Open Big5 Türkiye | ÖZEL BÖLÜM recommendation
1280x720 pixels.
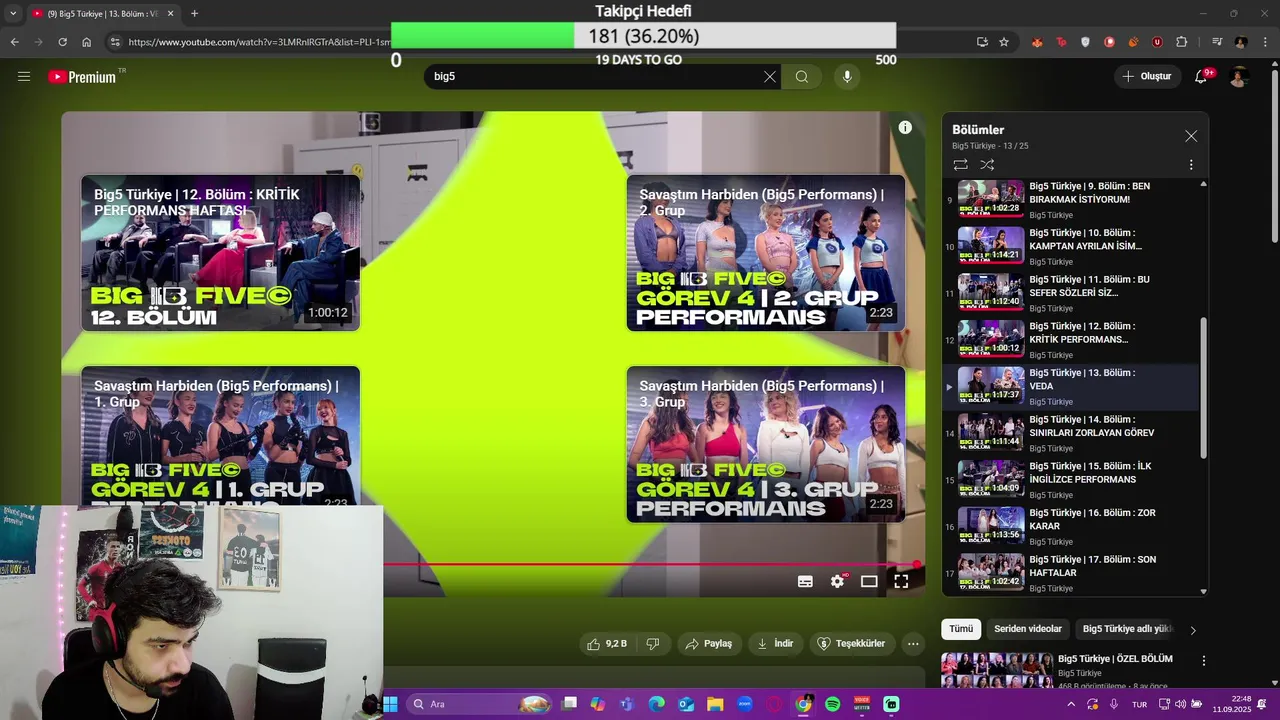click(x=1115, y=659)
